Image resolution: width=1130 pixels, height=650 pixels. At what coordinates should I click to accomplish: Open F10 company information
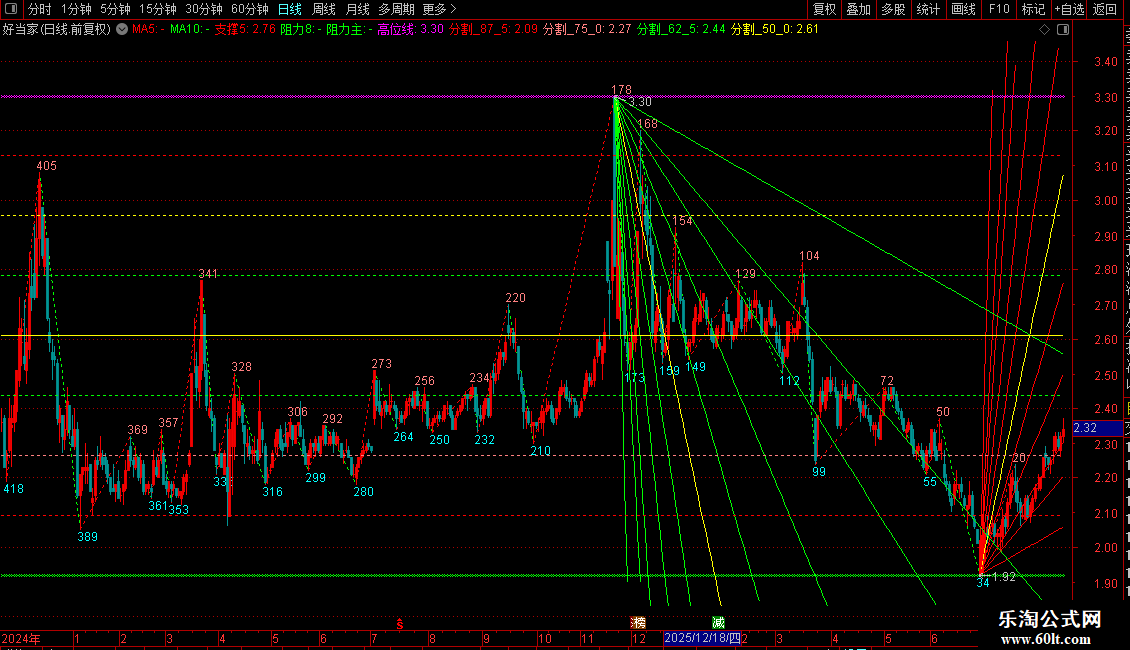click(999, 9)
